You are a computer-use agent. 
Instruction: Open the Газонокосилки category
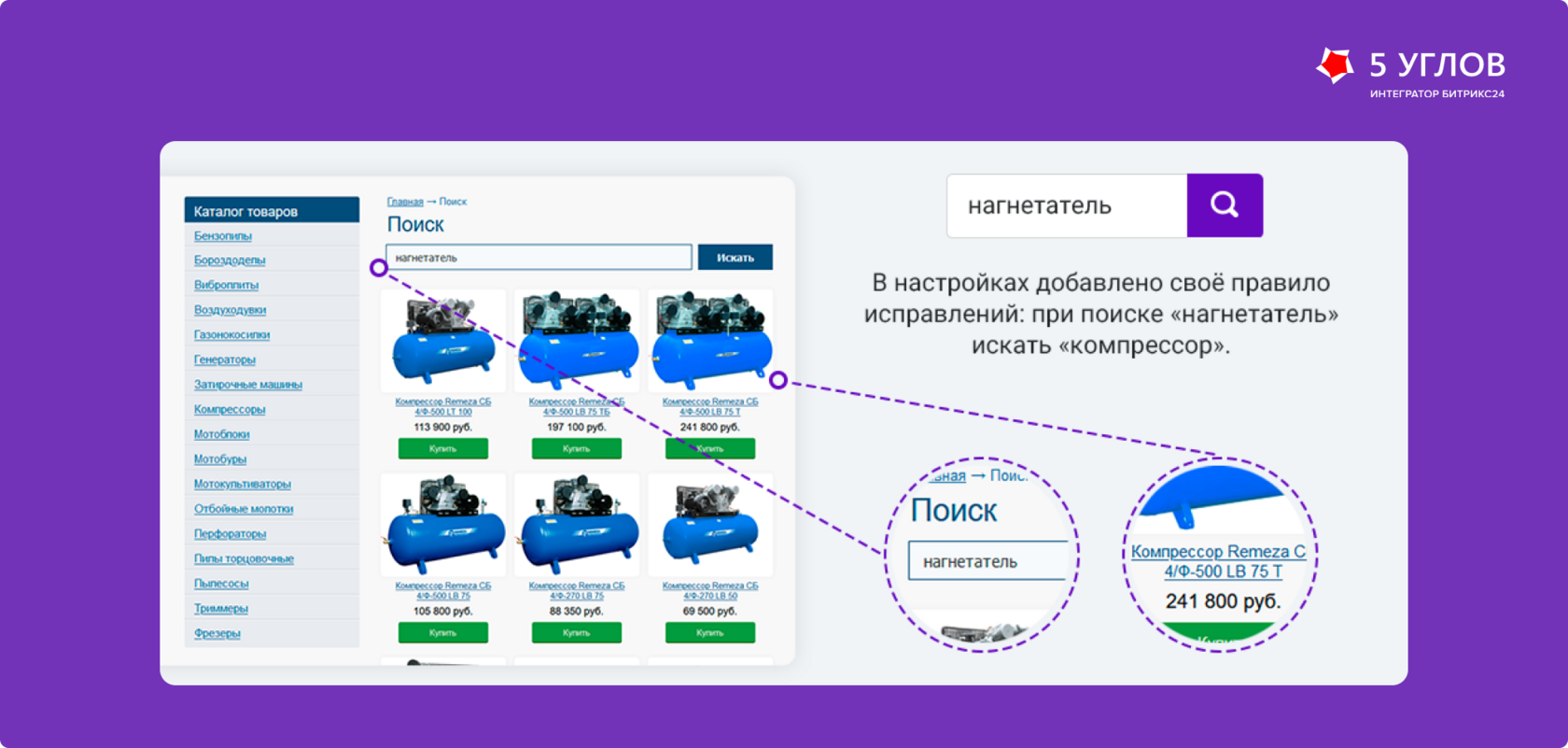click(x=231, y=335)
